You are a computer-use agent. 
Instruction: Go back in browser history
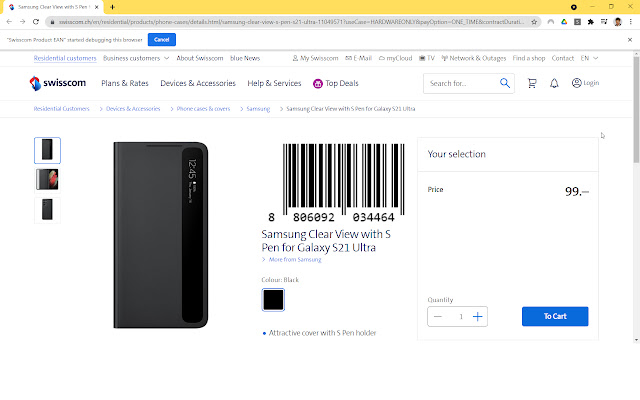coord(9,22)
